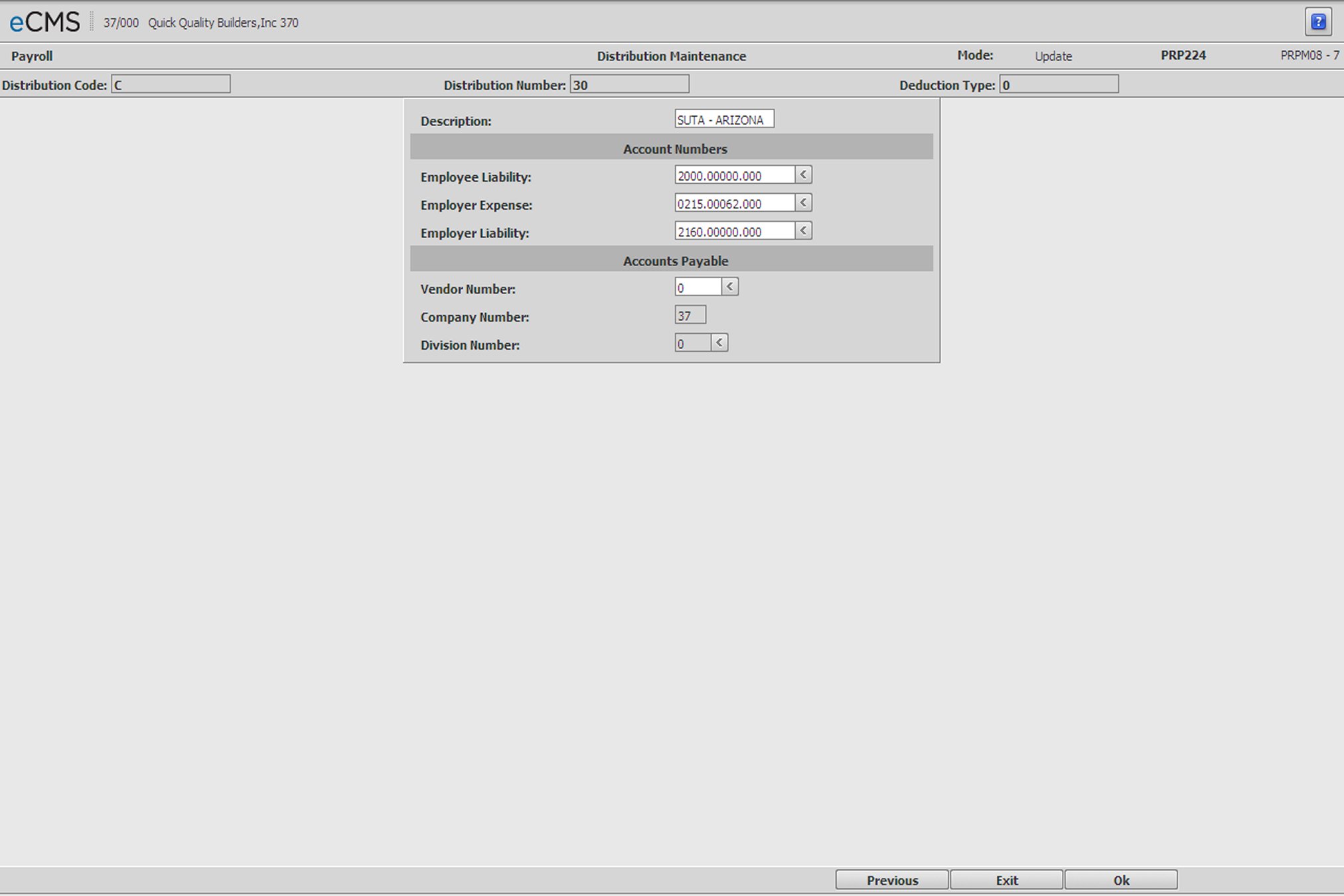Screen dimensions: 1344x896
Task: Click the Accounts Payable section header
Action: (x=672, y=260)
